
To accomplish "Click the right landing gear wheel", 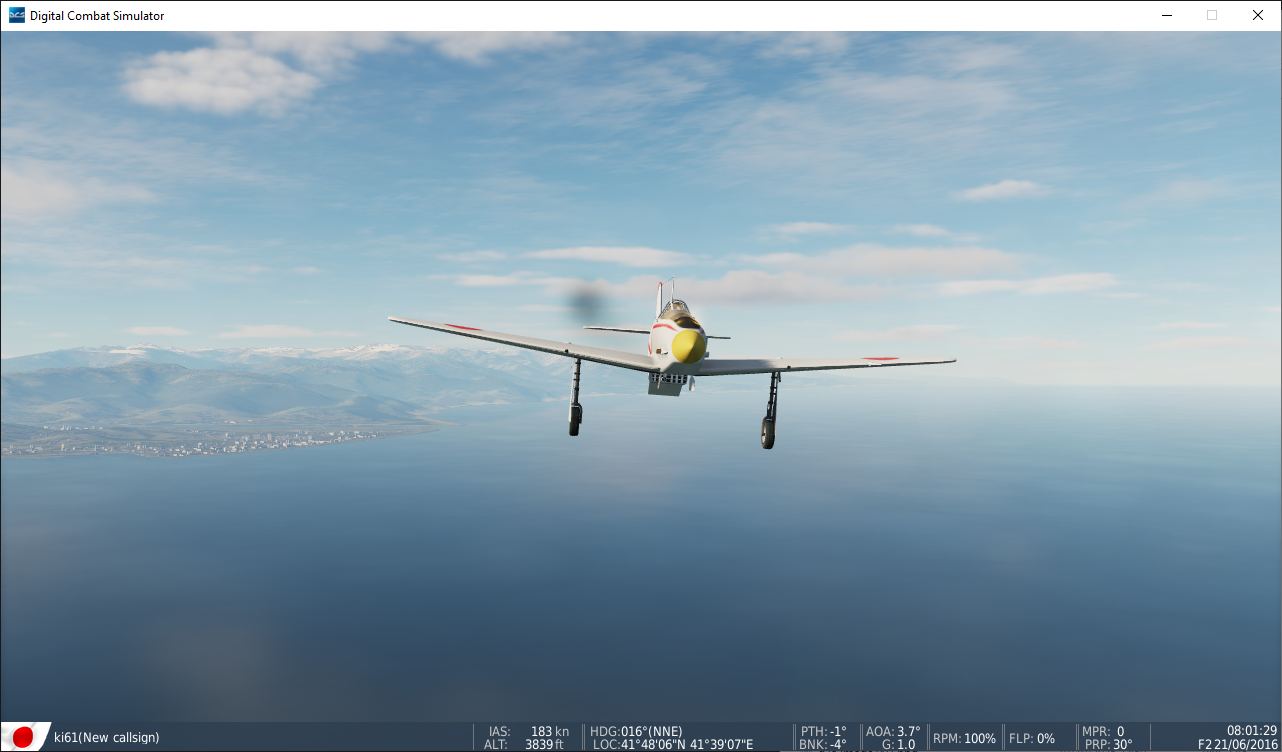I will click(767, 432).
